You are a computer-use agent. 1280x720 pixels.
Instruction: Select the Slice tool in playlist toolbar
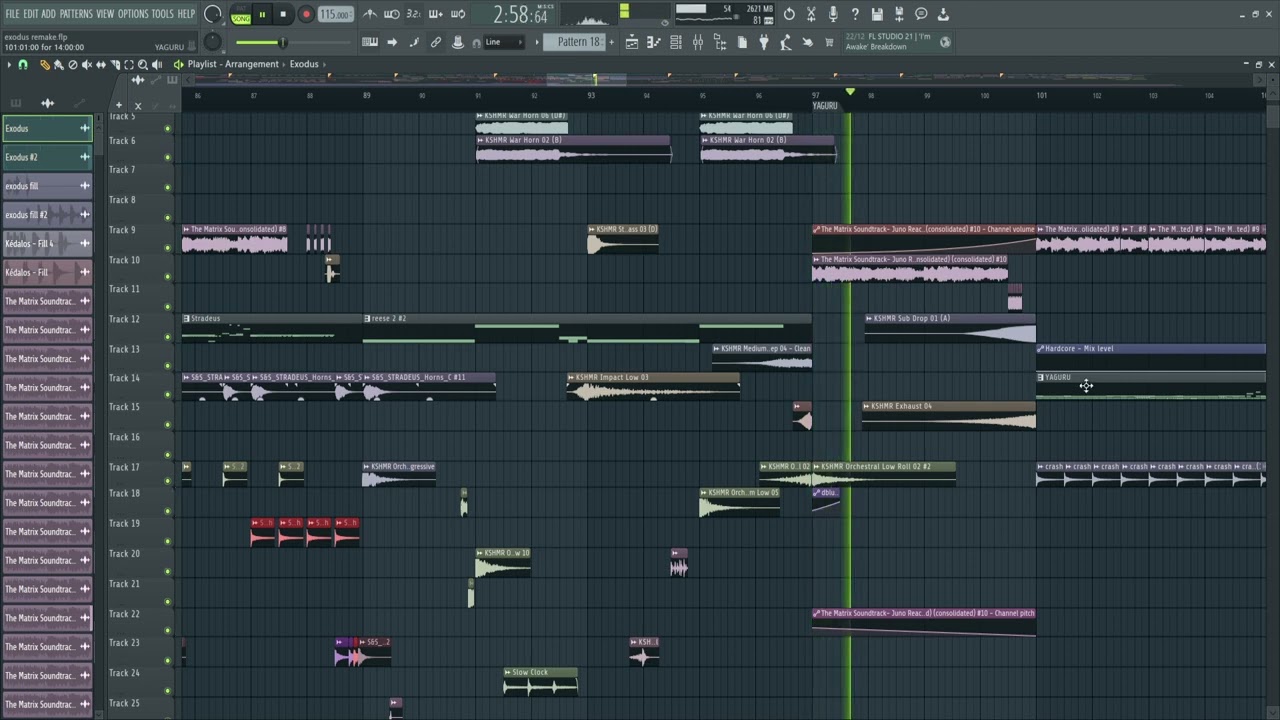pyautogui.click(x=114, y=64)
